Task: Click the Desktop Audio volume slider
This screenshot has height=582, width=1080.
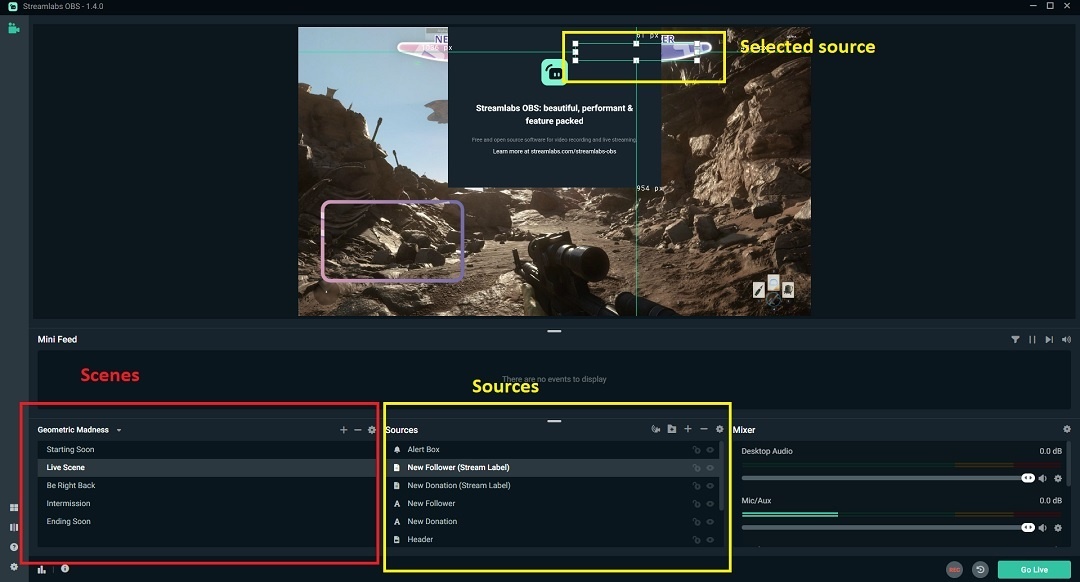Action: (x=888, y=478)
